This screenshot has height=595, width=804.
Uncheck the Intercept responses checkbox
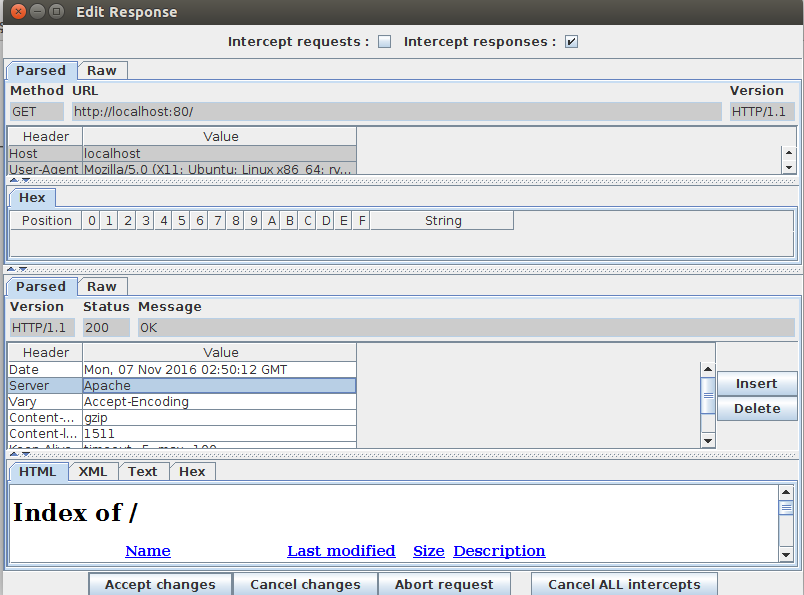(571, 42)
